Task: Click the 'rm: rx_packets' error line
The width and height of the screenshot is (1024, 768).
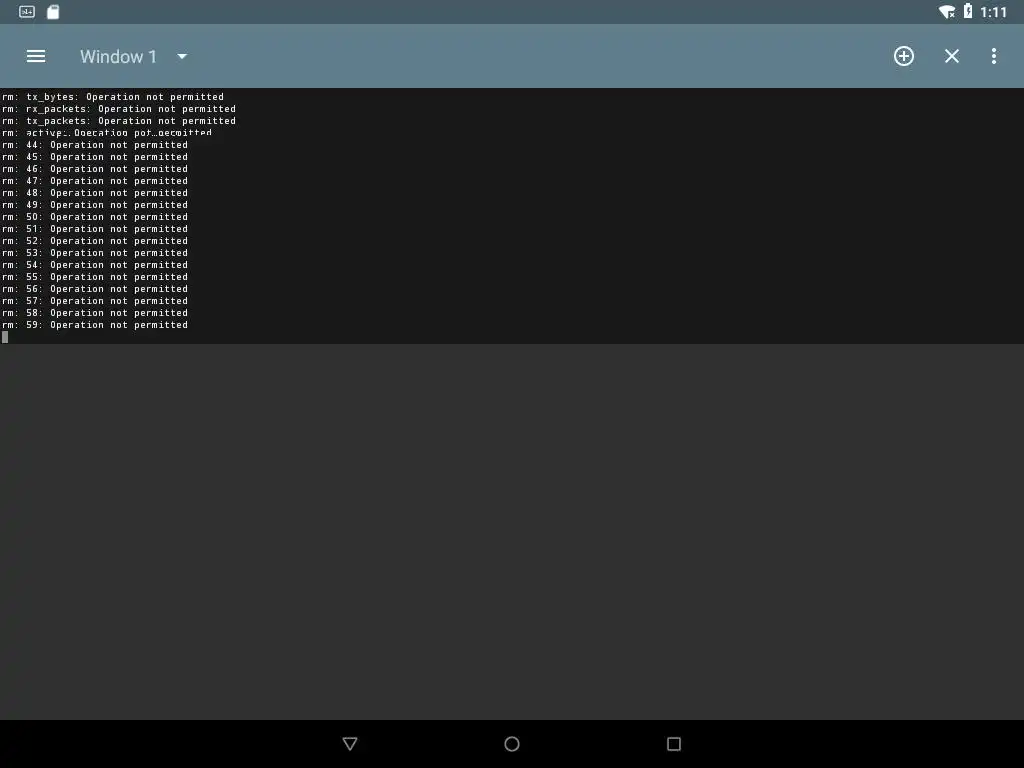Action: click(x=119, y=109)
